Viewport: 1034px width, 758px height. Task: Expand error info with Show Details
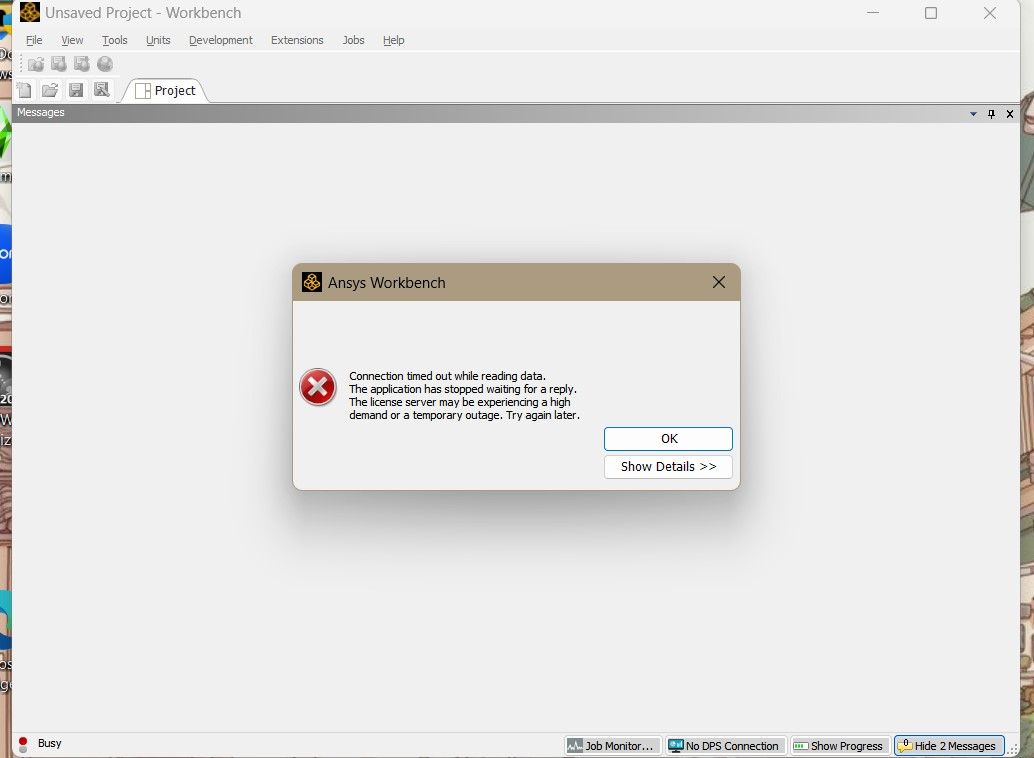668,466
